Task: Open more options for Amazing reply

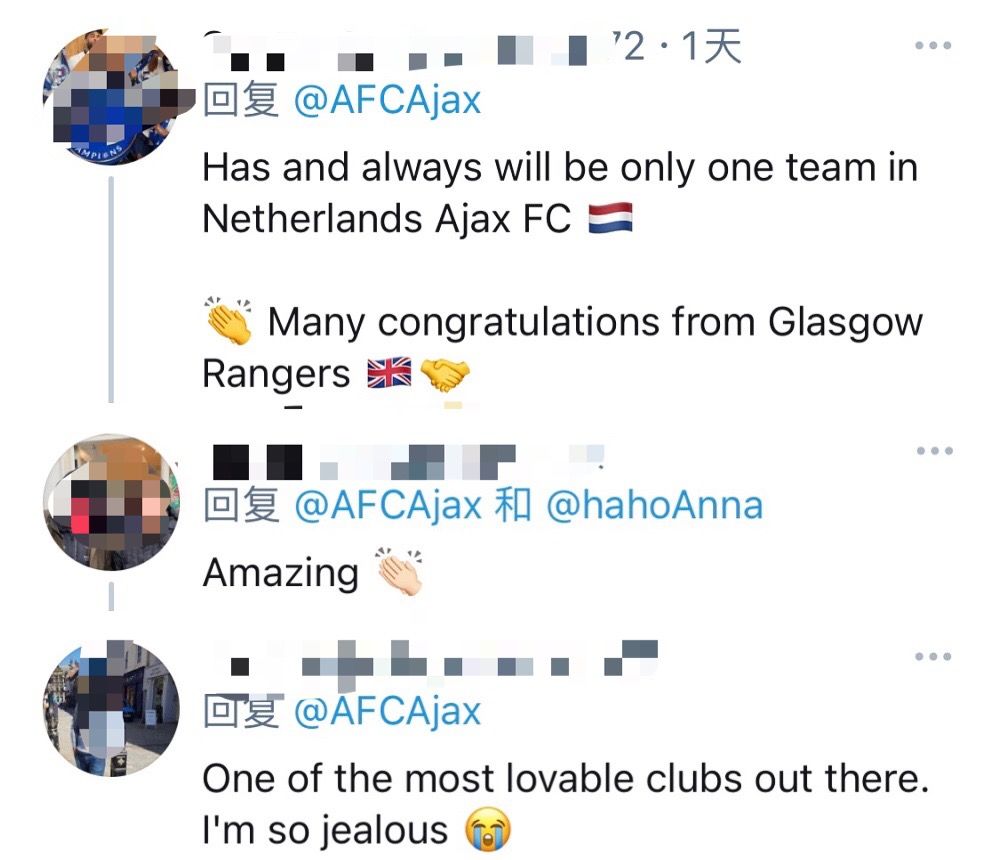Action: (934, 451)
